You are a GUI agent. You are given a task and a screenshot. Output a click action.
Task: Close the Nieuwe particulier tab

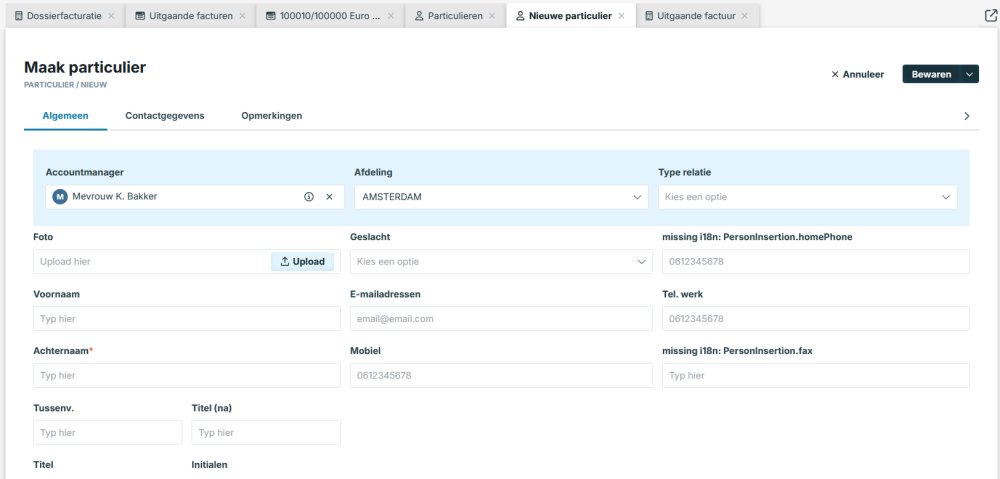622,16
